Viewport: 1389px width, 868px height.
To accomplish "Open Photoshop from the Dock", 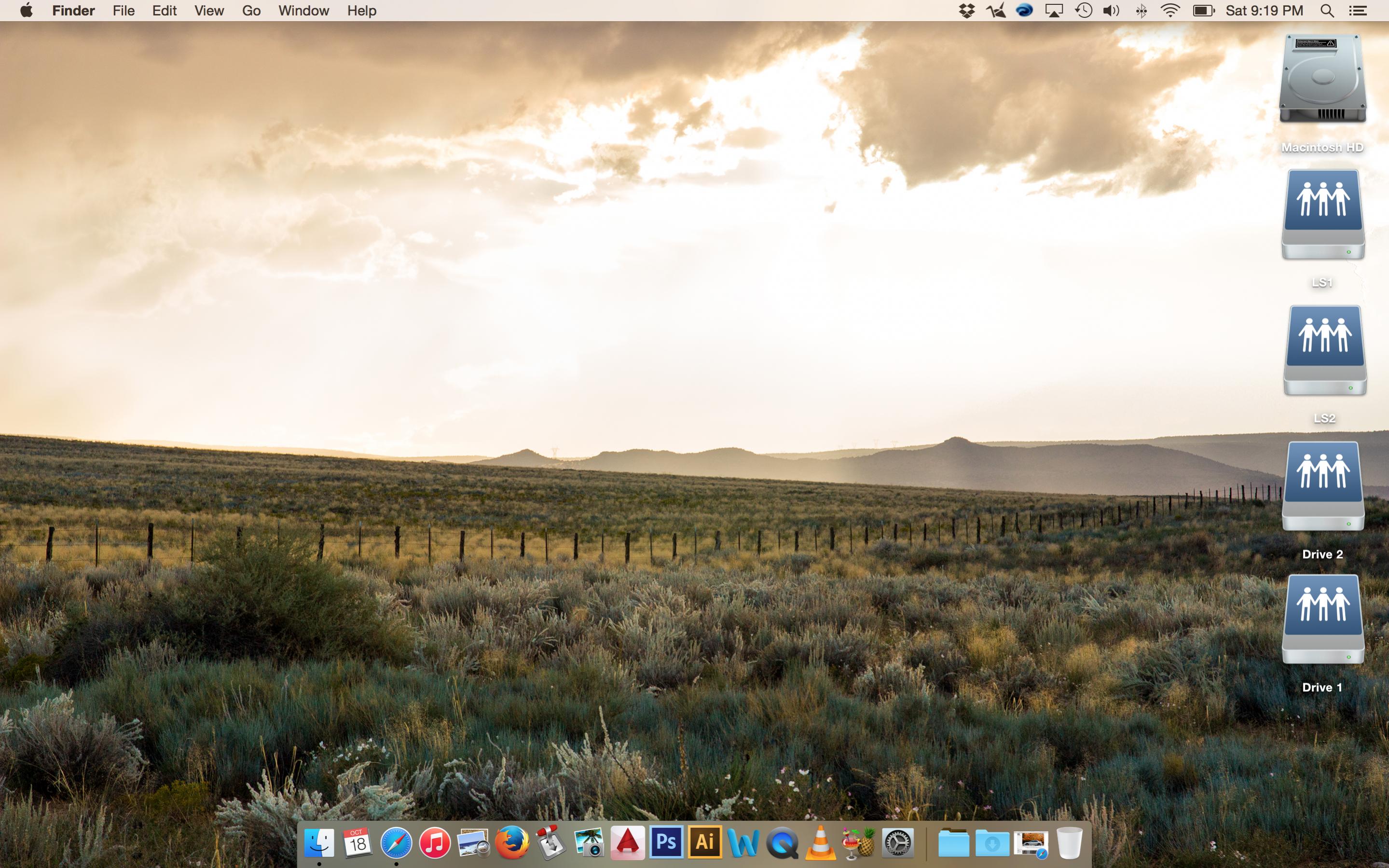I will 666,842.
